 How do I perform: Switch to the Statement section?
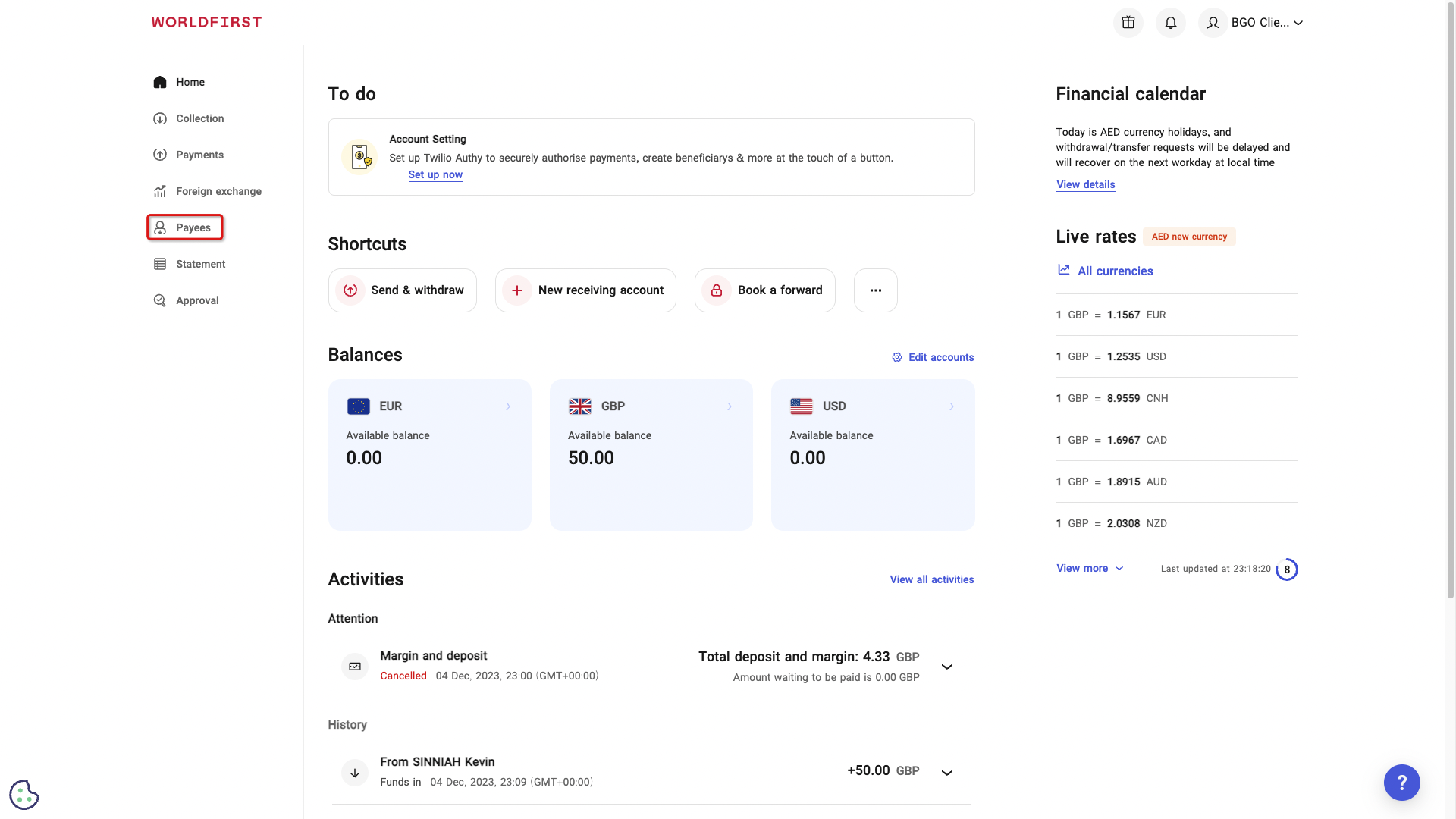(200, 264)
